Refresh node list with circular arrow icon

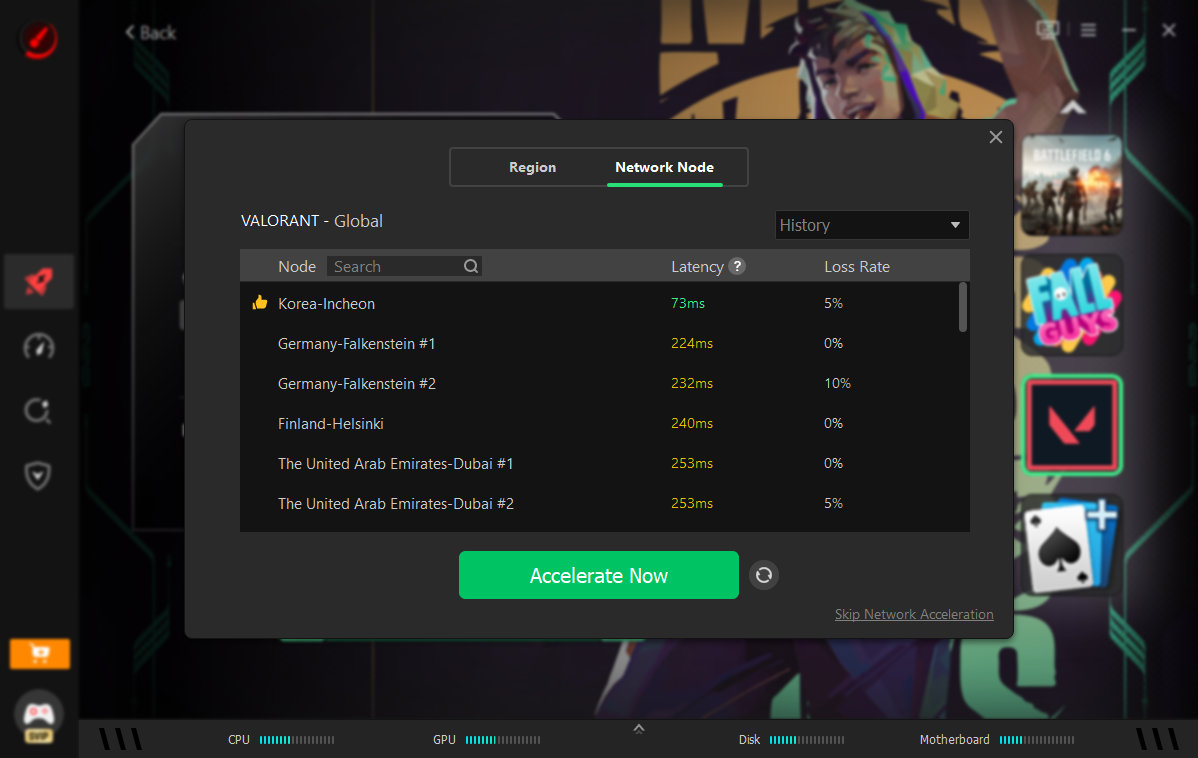pos(763,575)
